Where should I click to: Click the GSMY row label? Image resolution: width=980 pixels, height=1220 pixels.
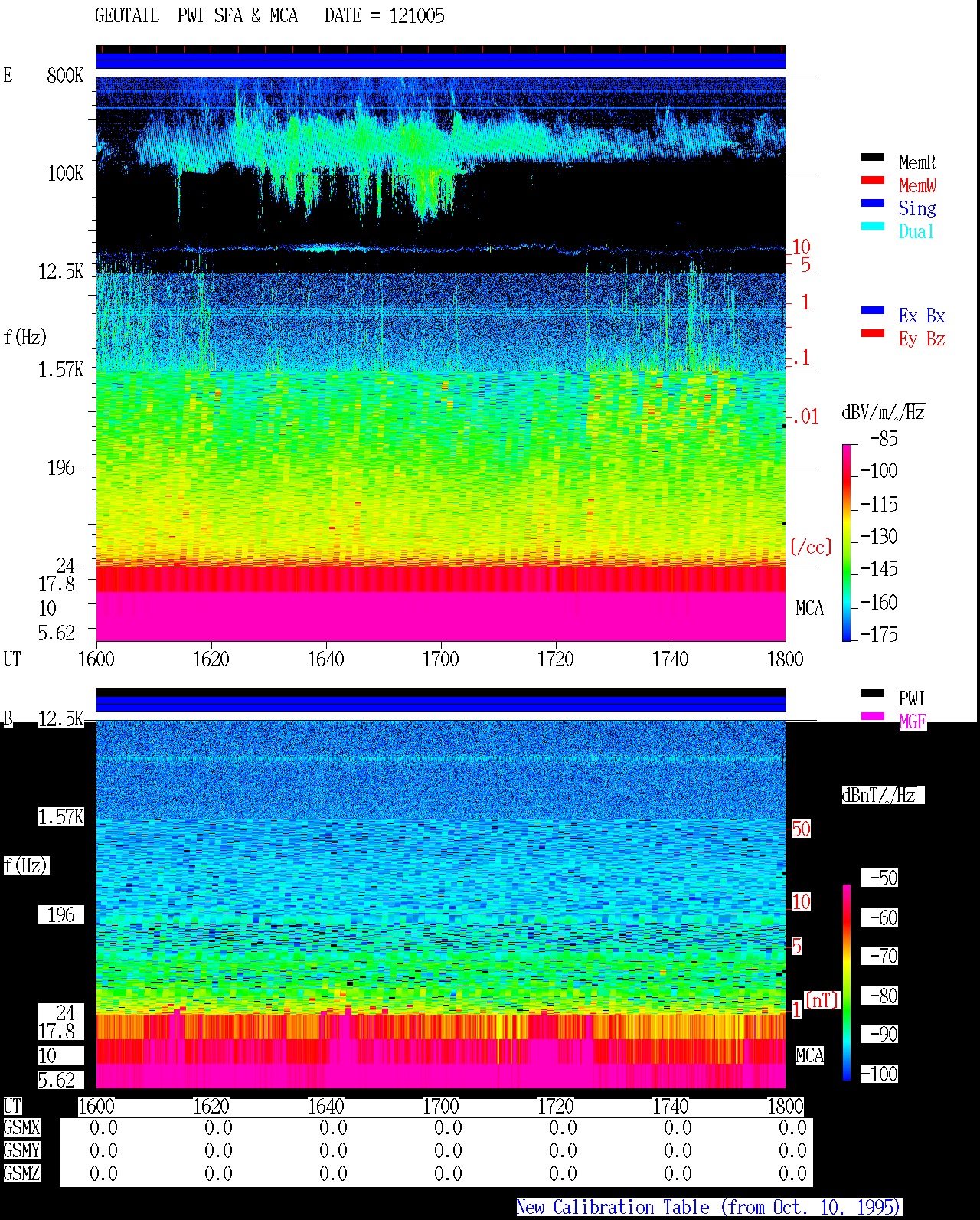click(x=21, y=1150)
